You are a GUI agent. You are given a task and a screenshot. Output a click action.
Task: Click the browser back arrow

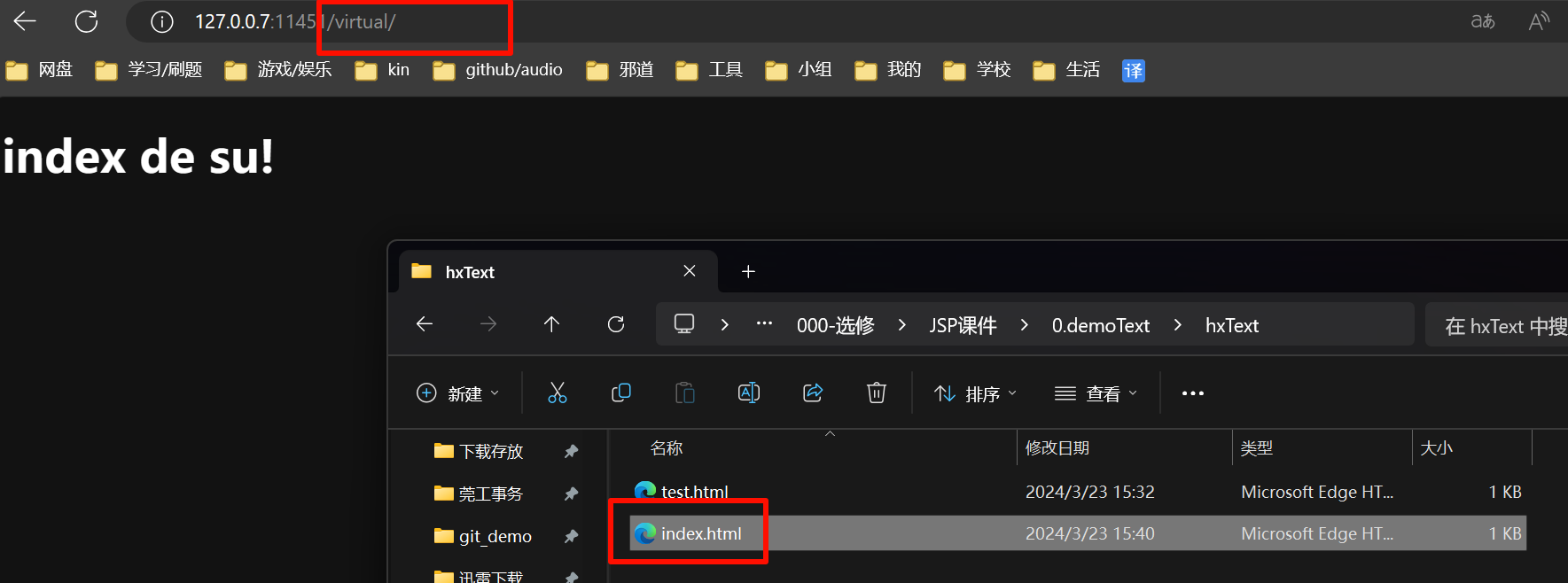(x=25, y=21)
